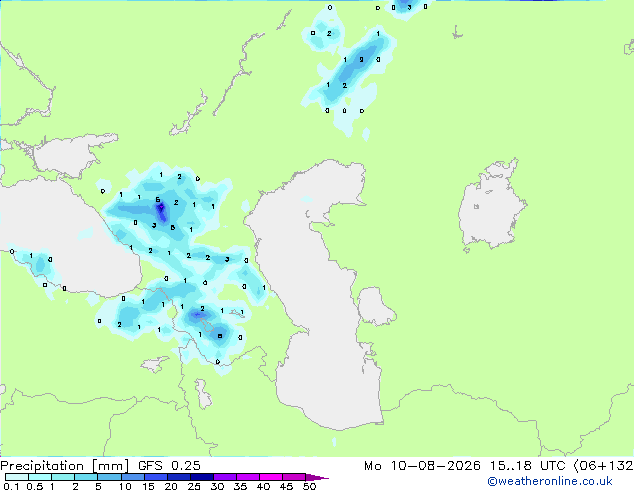Pick the legend swatch between 40 and 45
This screenshot has height=490, width=634.
pos(271,477)
